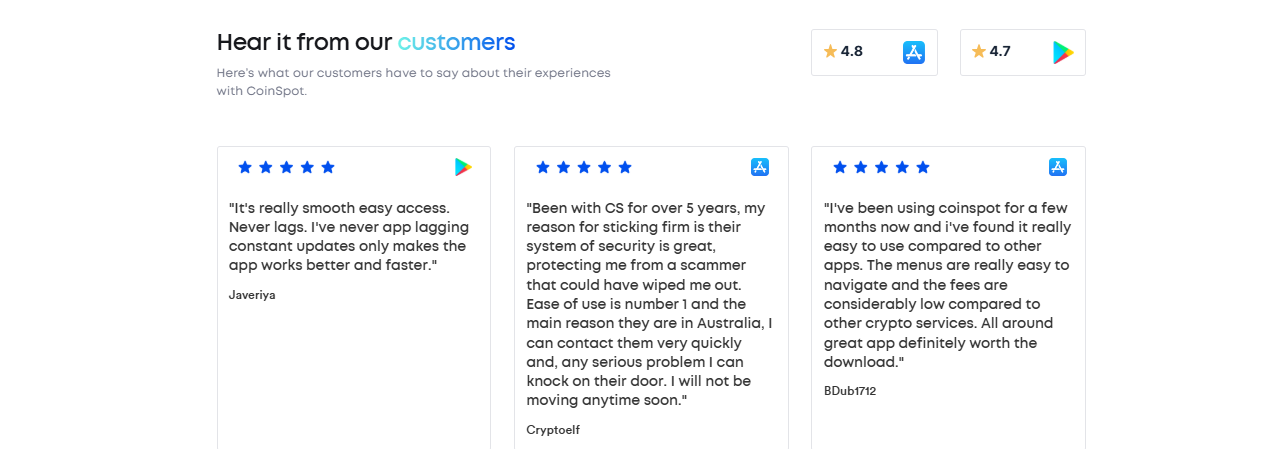
Task: Click the gold star next to 4.8
Action: pyautogui.click(x=830, y=51)
